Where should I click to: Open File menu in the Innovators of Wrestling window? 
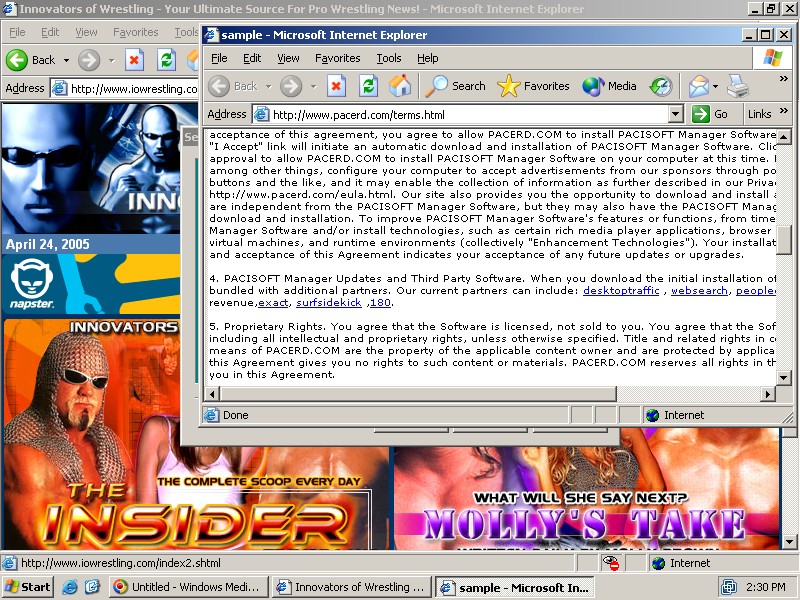17,32
